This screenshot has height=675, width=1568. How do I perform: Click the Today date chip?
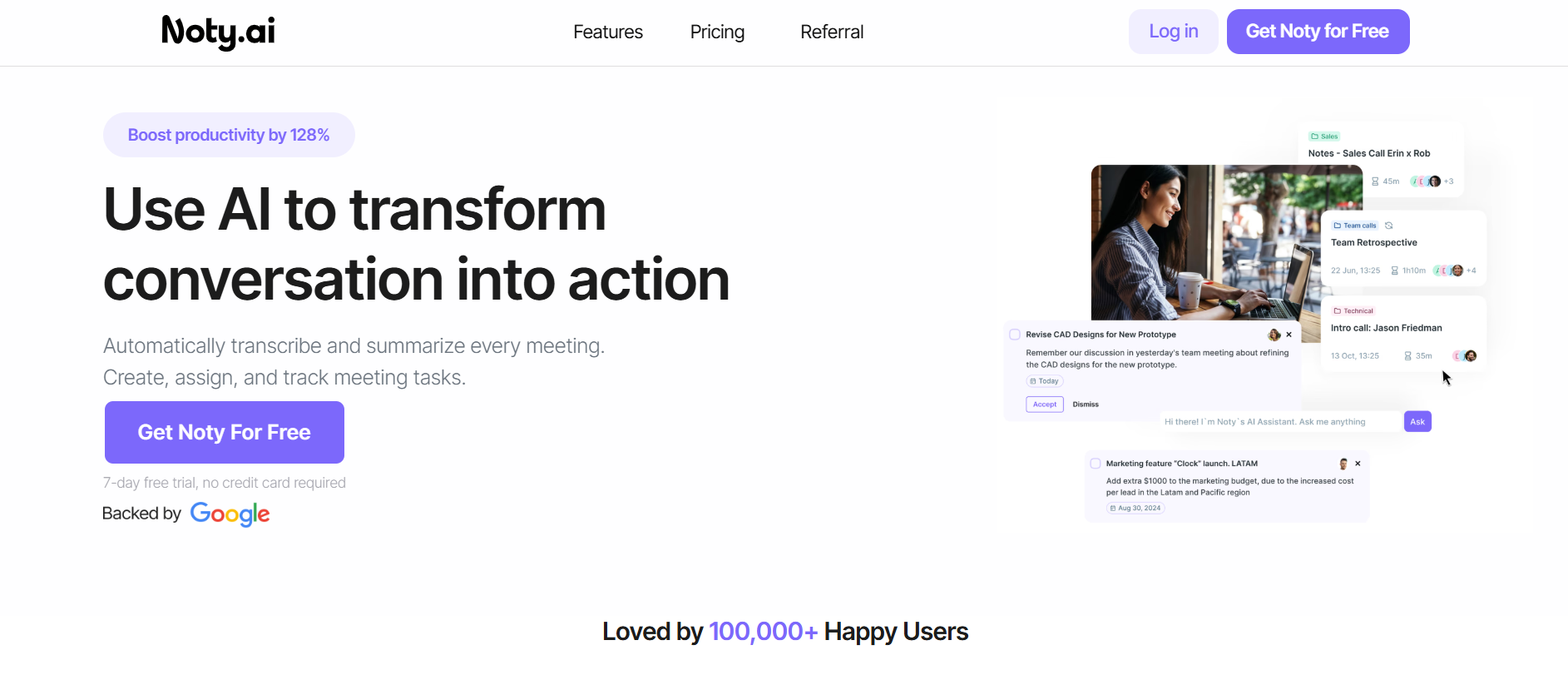pos(1045,381)
